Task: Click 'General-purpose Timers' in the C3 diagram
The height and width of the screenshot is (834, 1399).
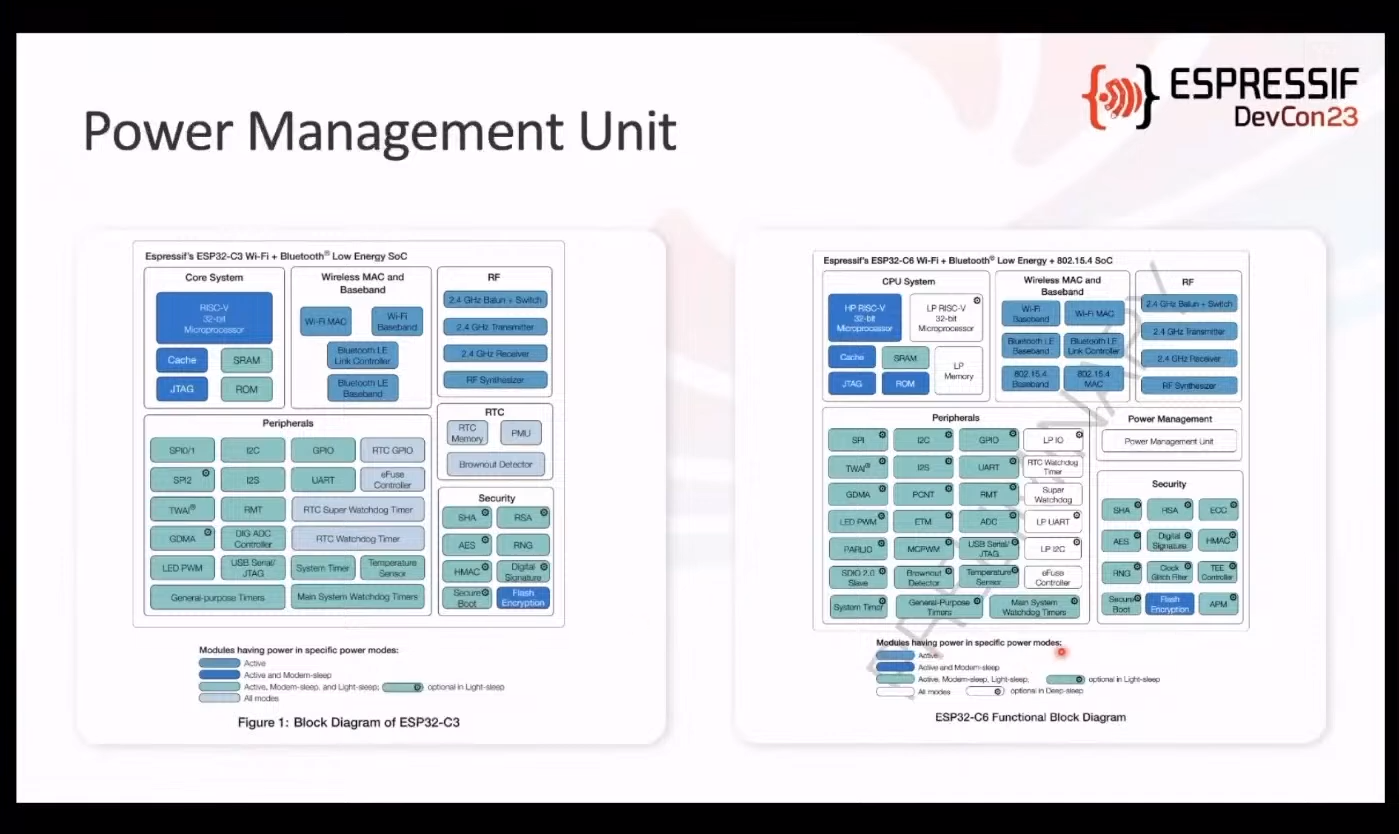Action: click(x=218, y=598)
